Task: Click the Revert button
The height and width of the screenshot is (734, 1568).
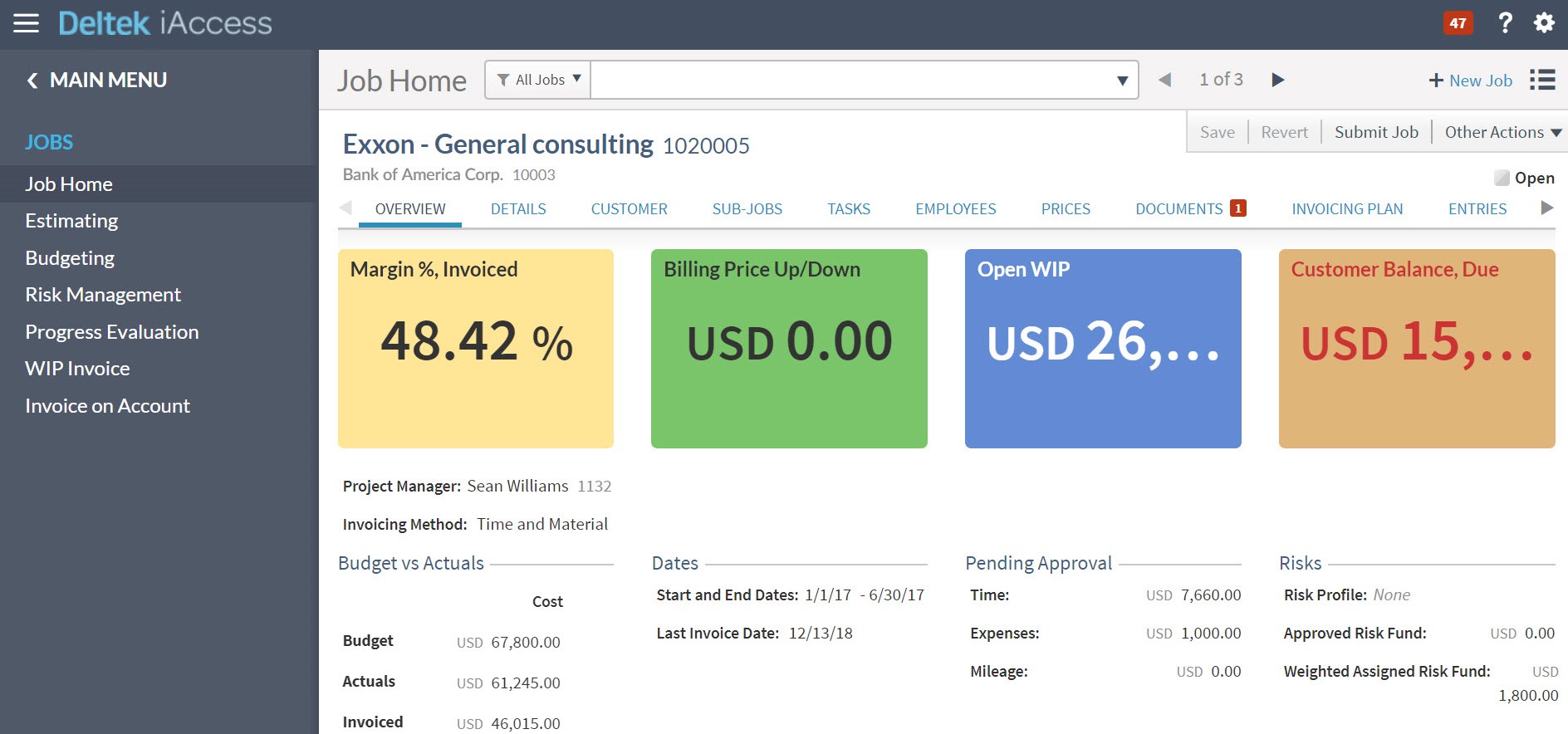Action: pyautogui.click(x=1284, y=132)
